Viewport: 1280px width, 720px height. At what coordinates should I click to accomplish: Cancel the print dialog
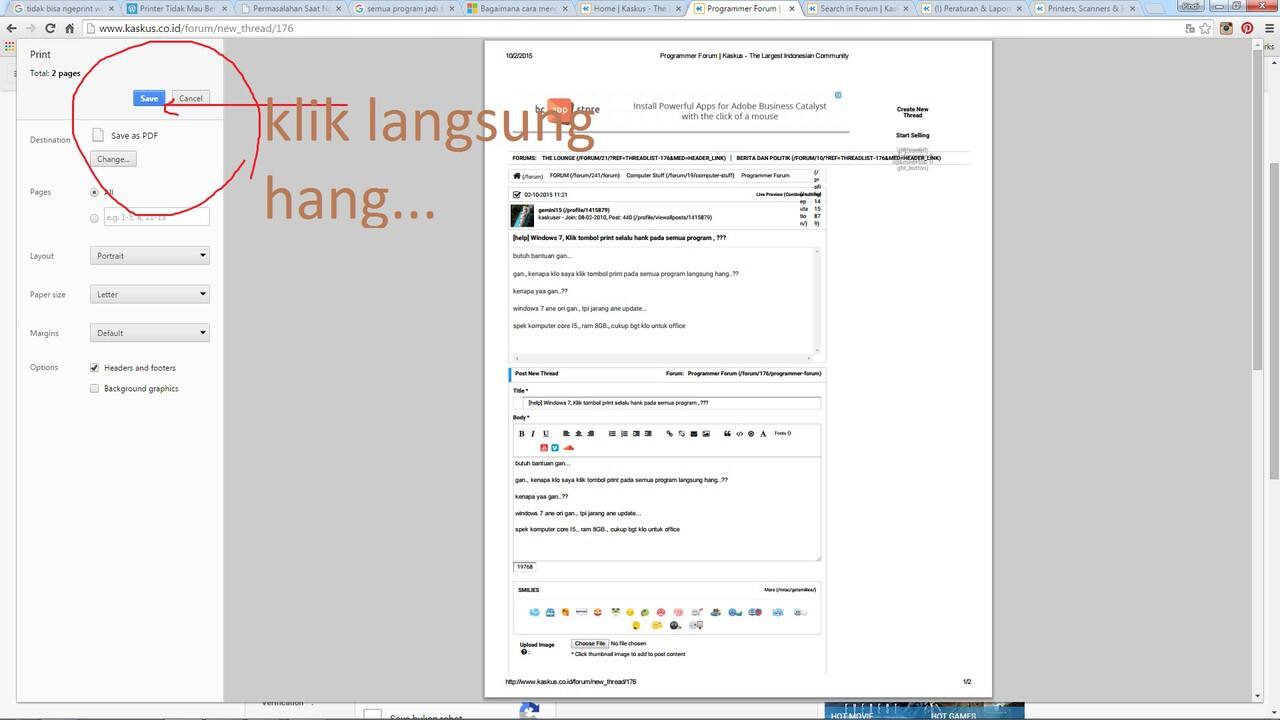tap(191, 98)
